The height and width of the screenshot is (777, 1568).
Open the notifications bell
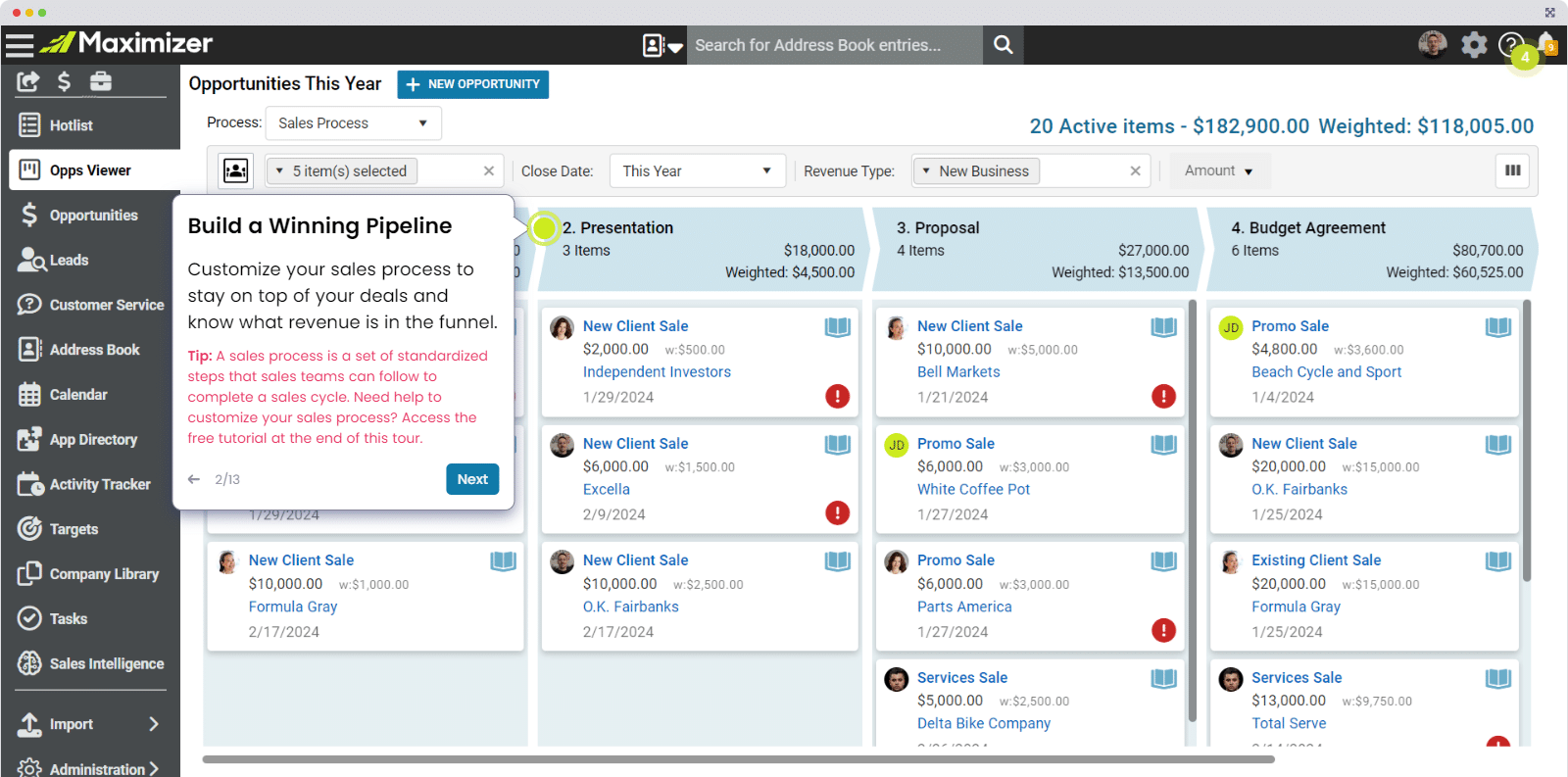click(x=1547, y=44)
